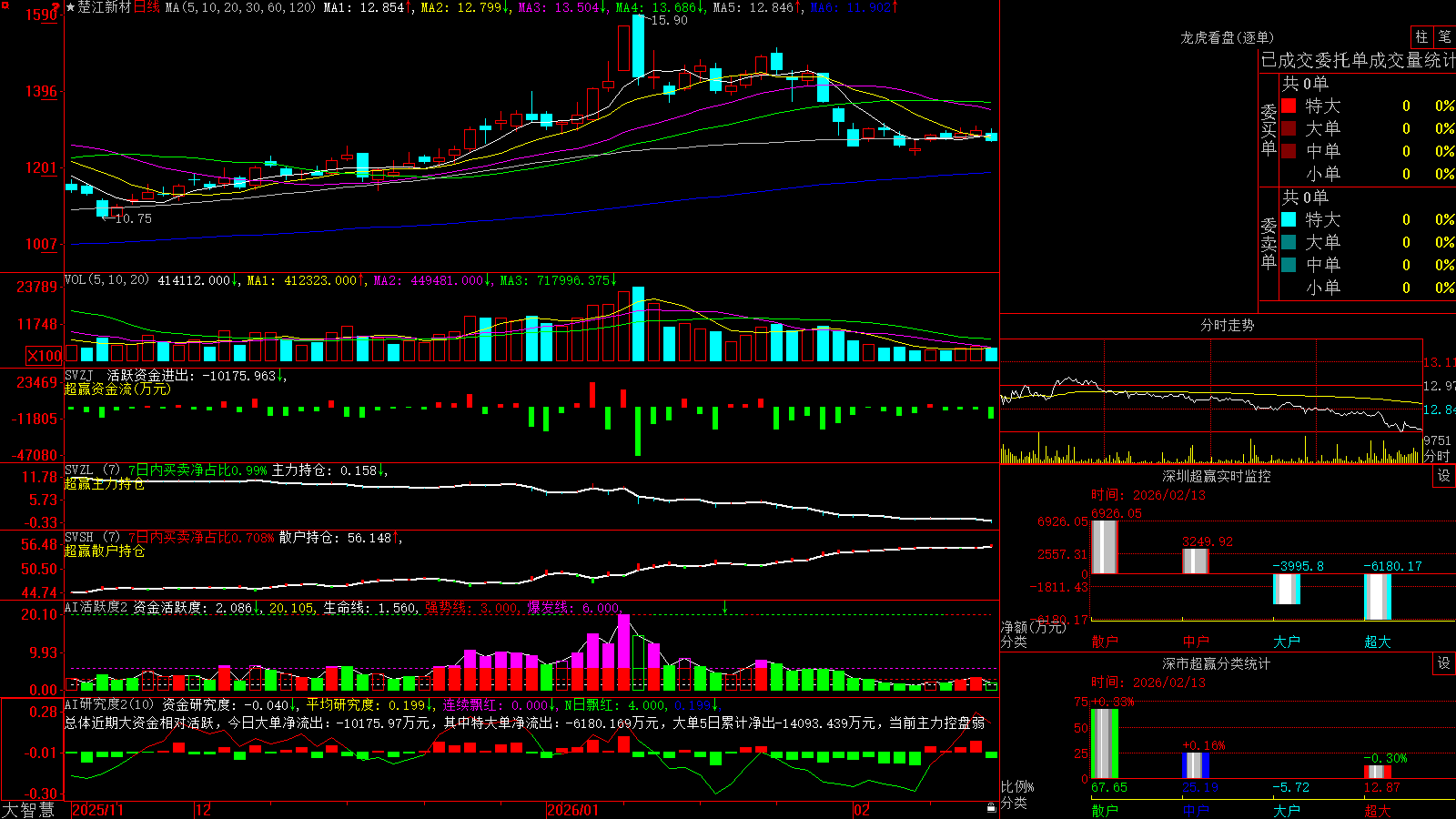Click the red 特大 buy-order color swatch
1456x819 pixels.
pos(1289,106)
